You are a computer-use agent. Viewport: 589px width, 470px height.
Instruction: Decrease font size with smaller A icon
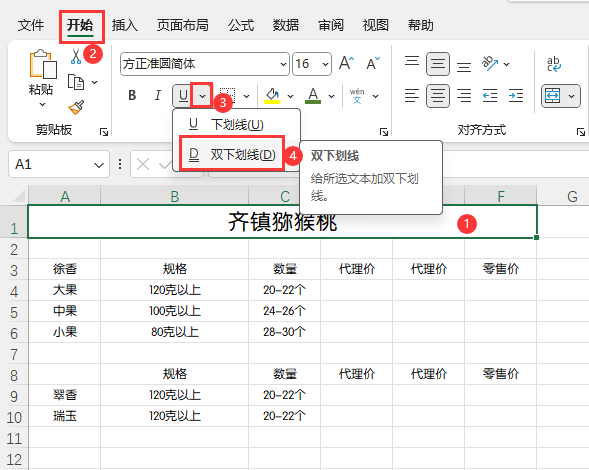click(373, 63)
